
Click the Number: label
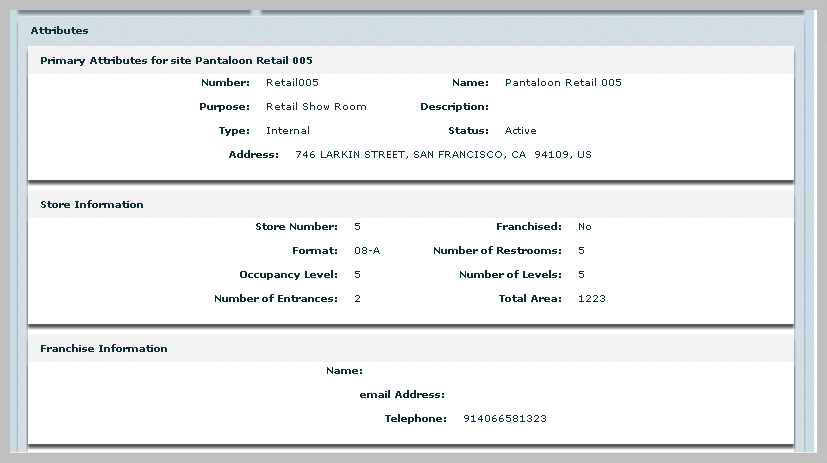coord(225,83)
